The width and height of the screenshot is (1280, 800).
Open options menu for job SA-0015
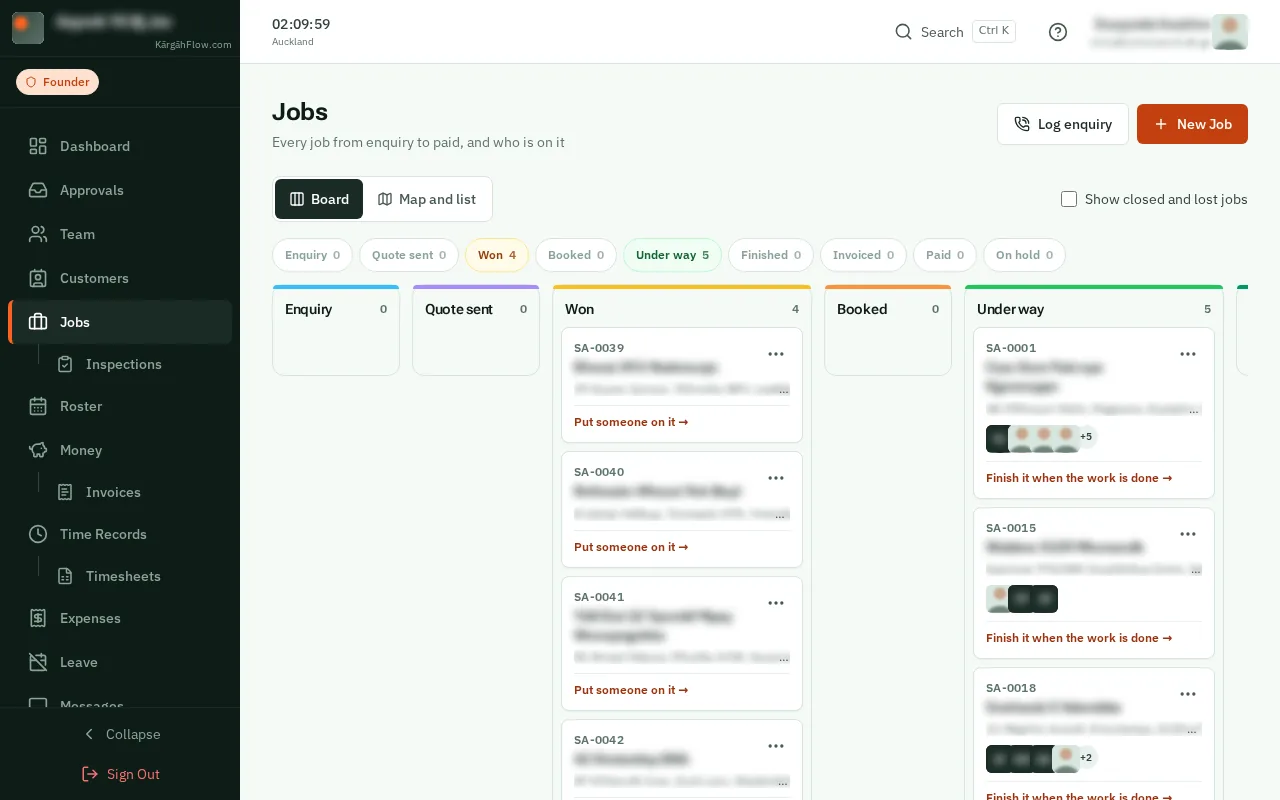[x=1188, y=534]
